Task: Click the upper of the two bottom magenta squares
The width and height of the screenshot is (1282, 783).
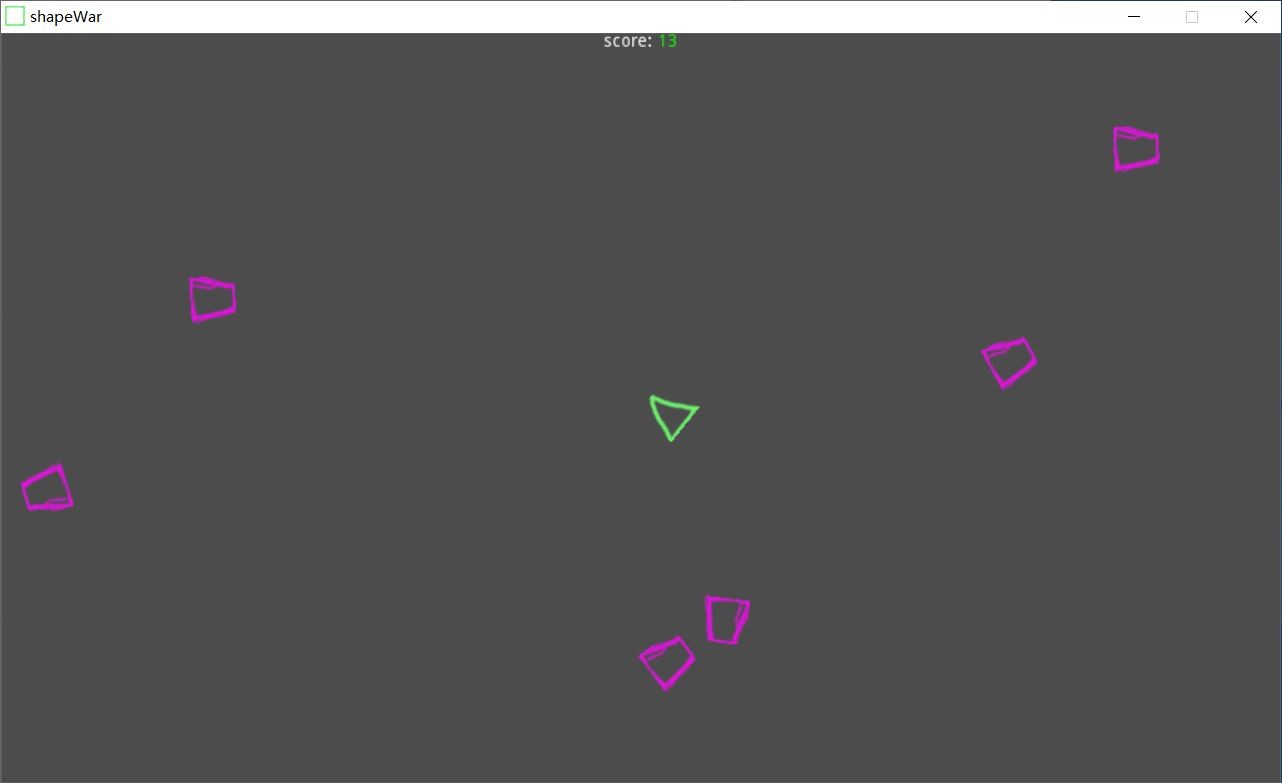Action: (x=727, y=620)
